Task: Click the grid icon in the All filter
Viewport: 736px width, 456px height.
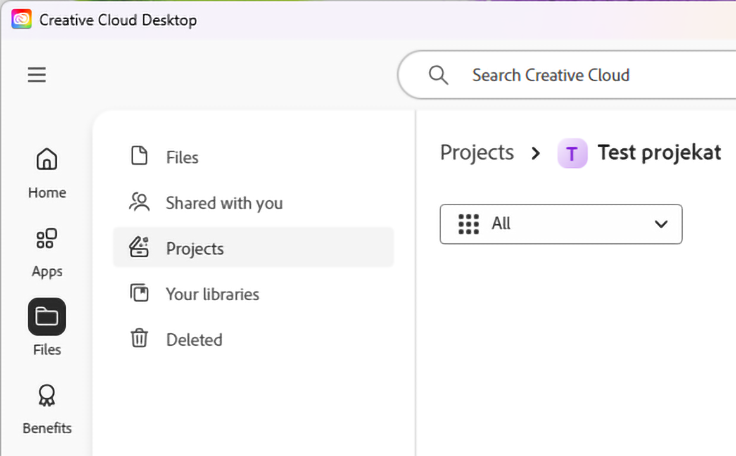Action: (x=468, y=224)
